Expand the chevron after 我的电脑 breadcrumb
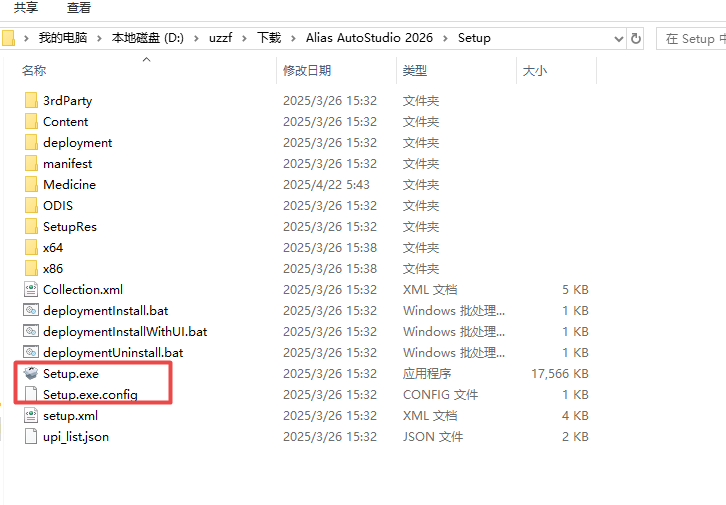The height and width of the screenshot is (505, 726). (98, 38)
